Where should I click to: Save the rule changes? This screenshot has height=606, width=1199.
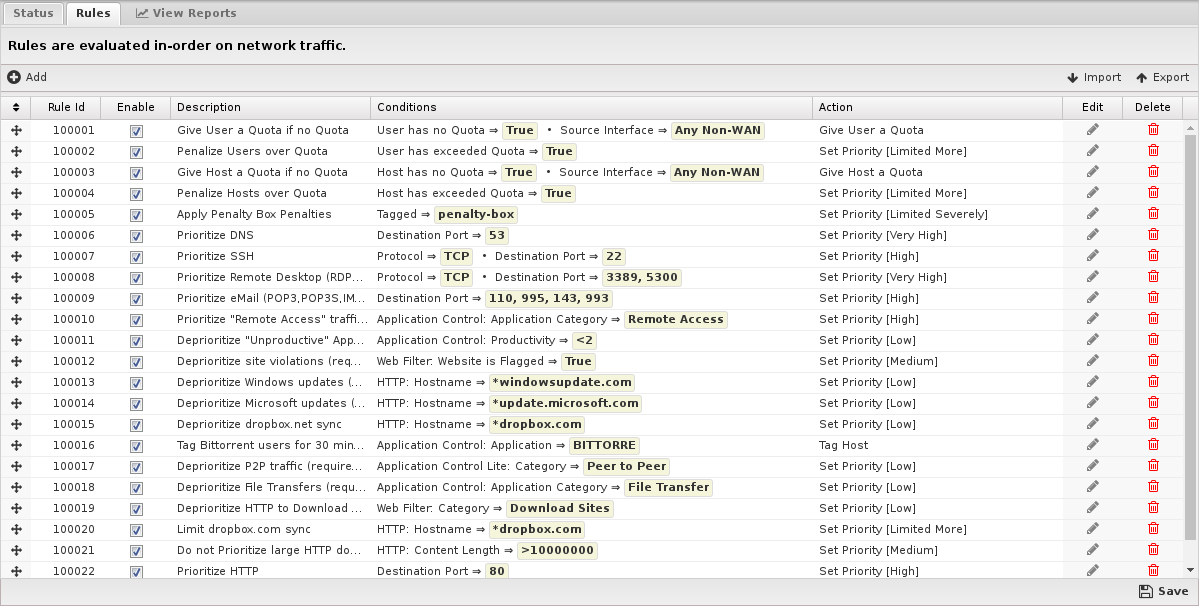pos(1163,591)
